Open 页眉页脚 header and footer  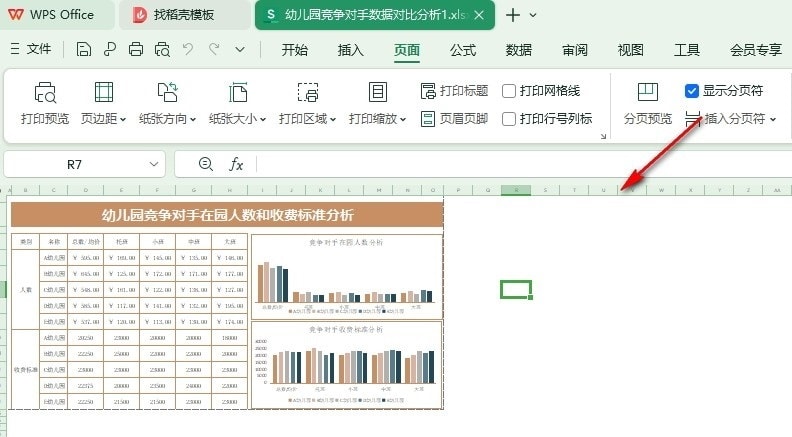pyautogui.click(x=454, y=119)
